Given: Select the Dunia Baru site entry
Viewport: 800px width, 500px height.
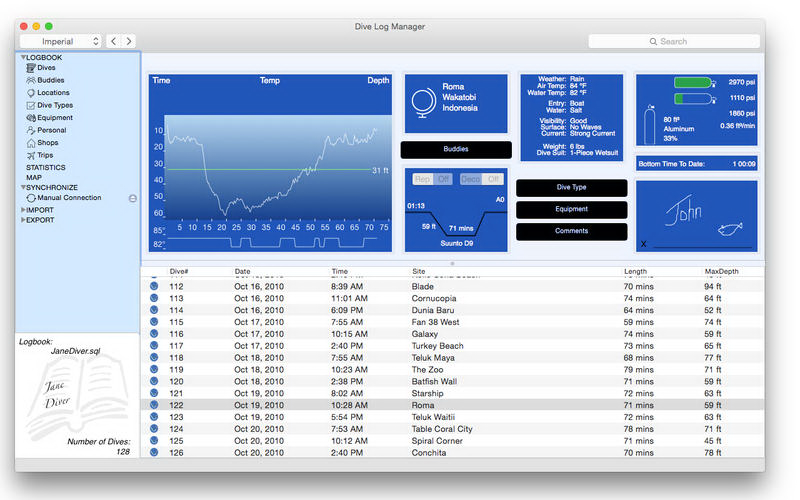Looking at the screenshot, I should pos(433,310).
